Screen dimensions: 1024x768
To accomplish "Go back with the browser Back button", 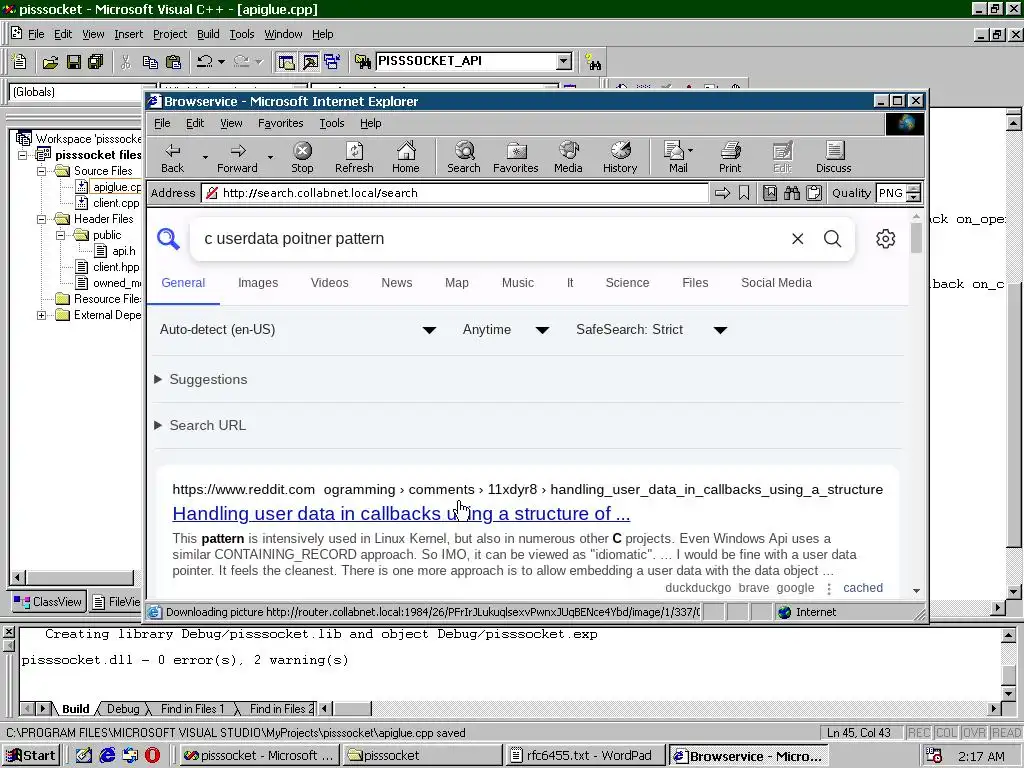I will 172,158.
